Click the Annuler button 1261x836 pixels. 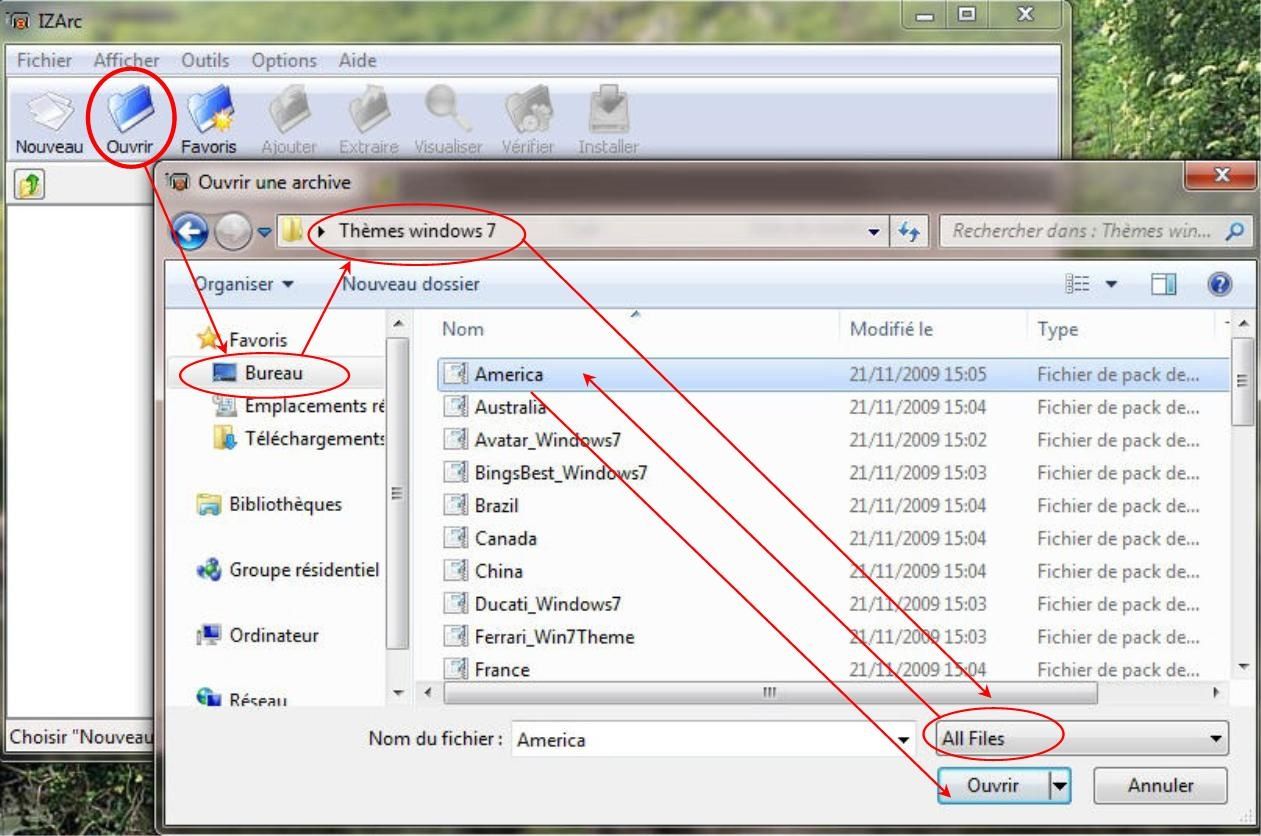point(1161,786)
